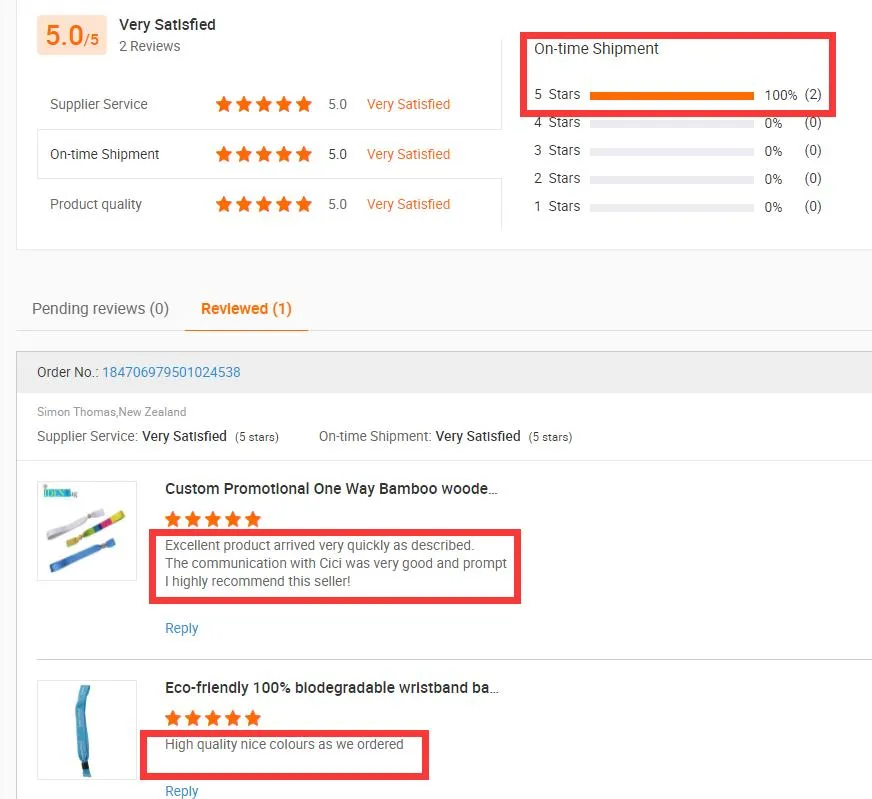Click Reply under the bamboo wristband review
This screenshot has width=872, height=799.
click(181, 628)
